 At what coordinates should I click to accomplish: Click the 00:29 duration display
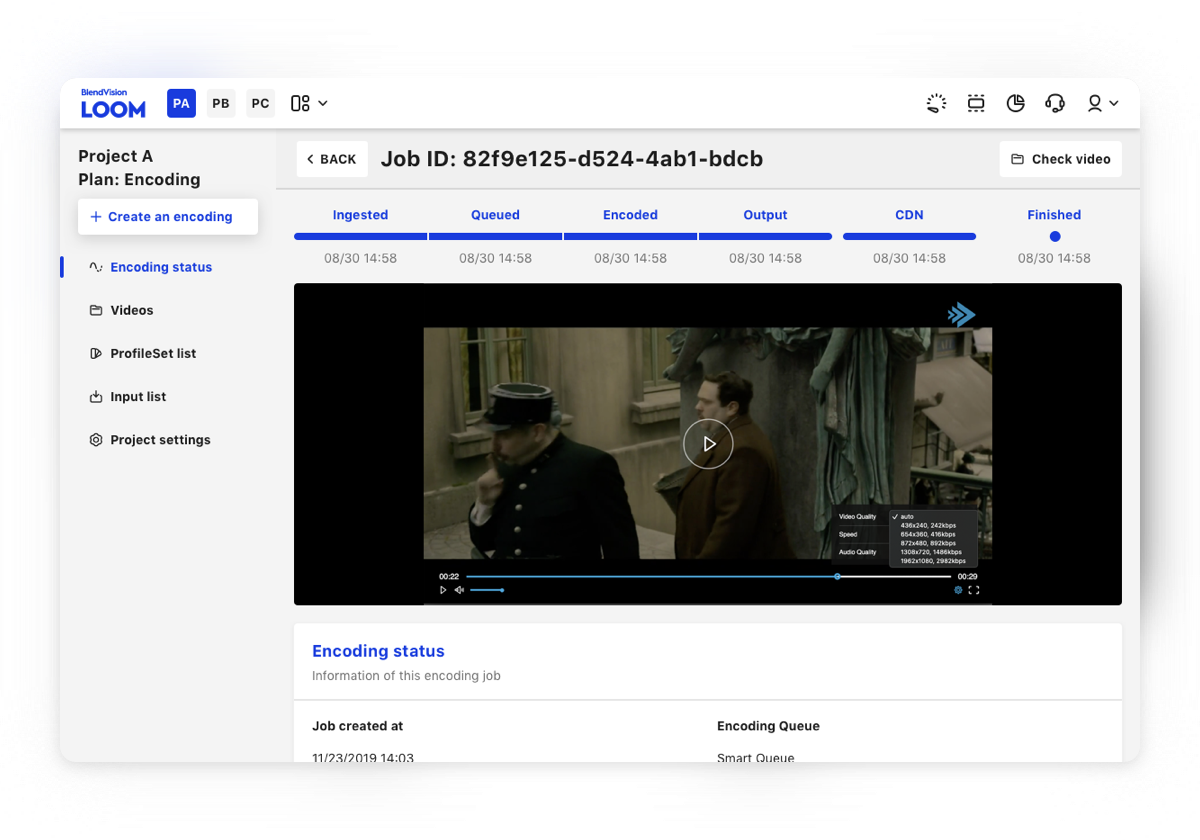click(967, 576)
